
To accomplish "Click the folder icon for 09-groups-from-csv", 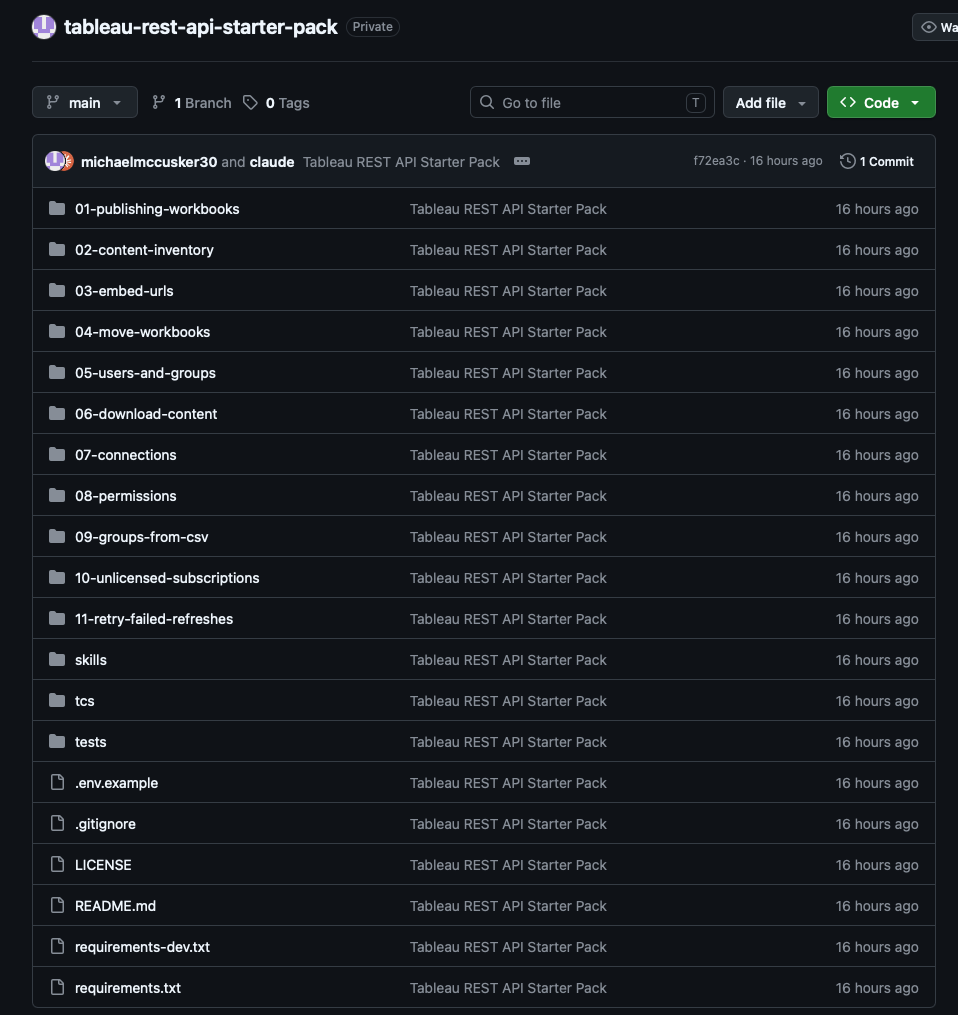I will click(x=57, y=537).
